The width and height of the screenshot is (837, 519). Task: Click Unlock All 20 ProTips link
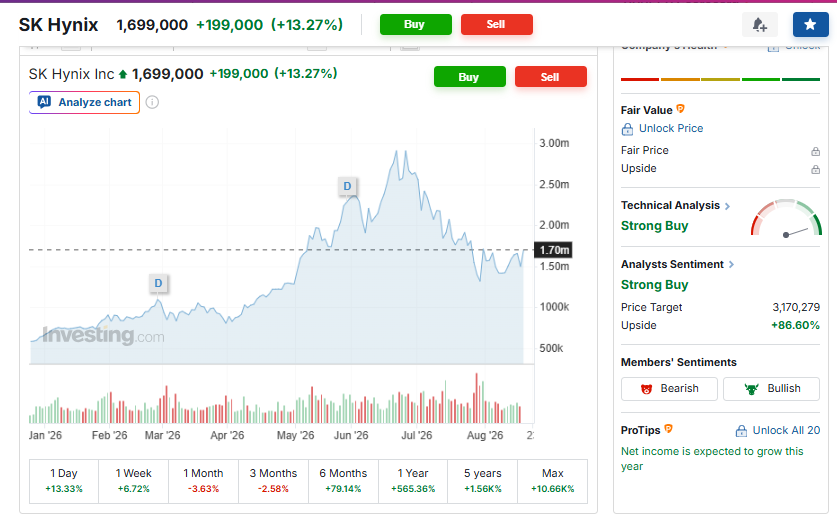778,430
